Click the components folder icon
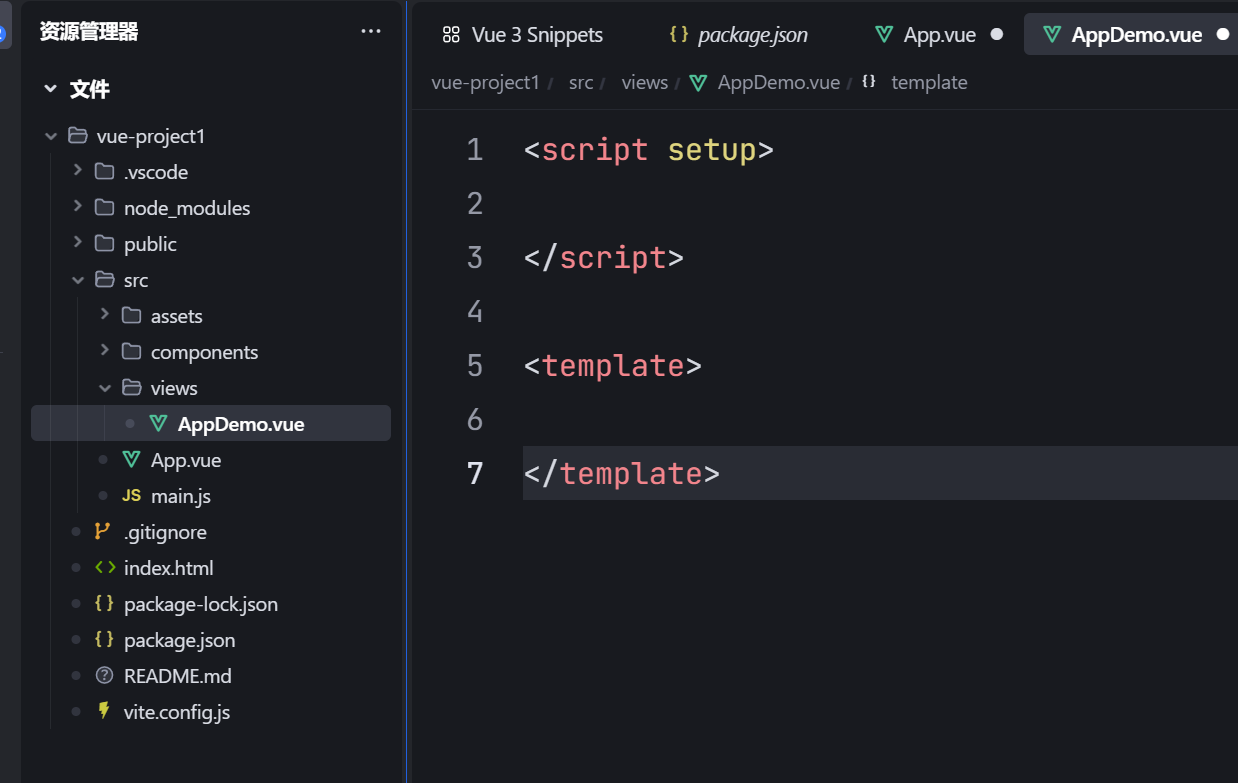 point(131,351)
